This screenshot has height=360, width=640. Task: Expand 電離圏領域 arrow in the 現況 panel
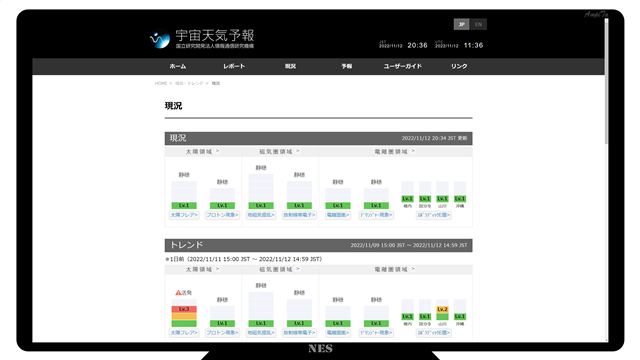coord(413,151)
